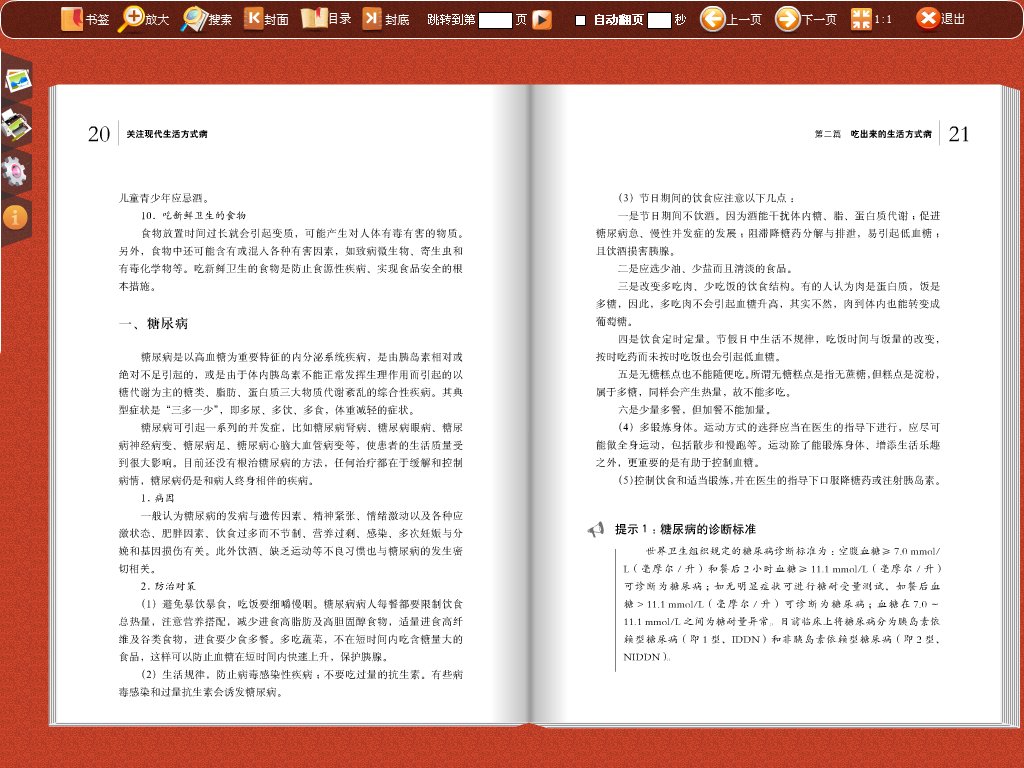This screenshot has height=768, width=1024.
Task: Click the subheading 2. 防治对策
Action: pyautogui.click(x=168, y=586)
